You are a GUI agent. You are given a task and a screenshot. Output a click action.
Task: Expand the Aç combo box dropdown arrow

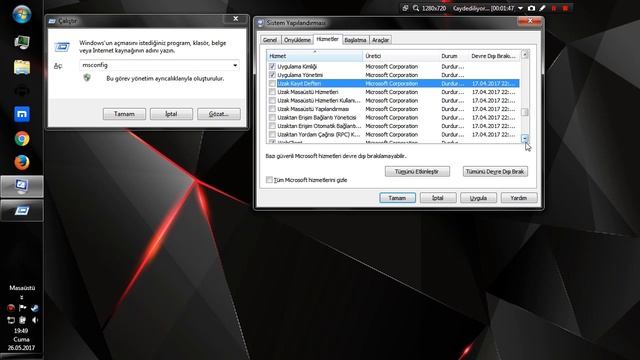pos(235,65)
